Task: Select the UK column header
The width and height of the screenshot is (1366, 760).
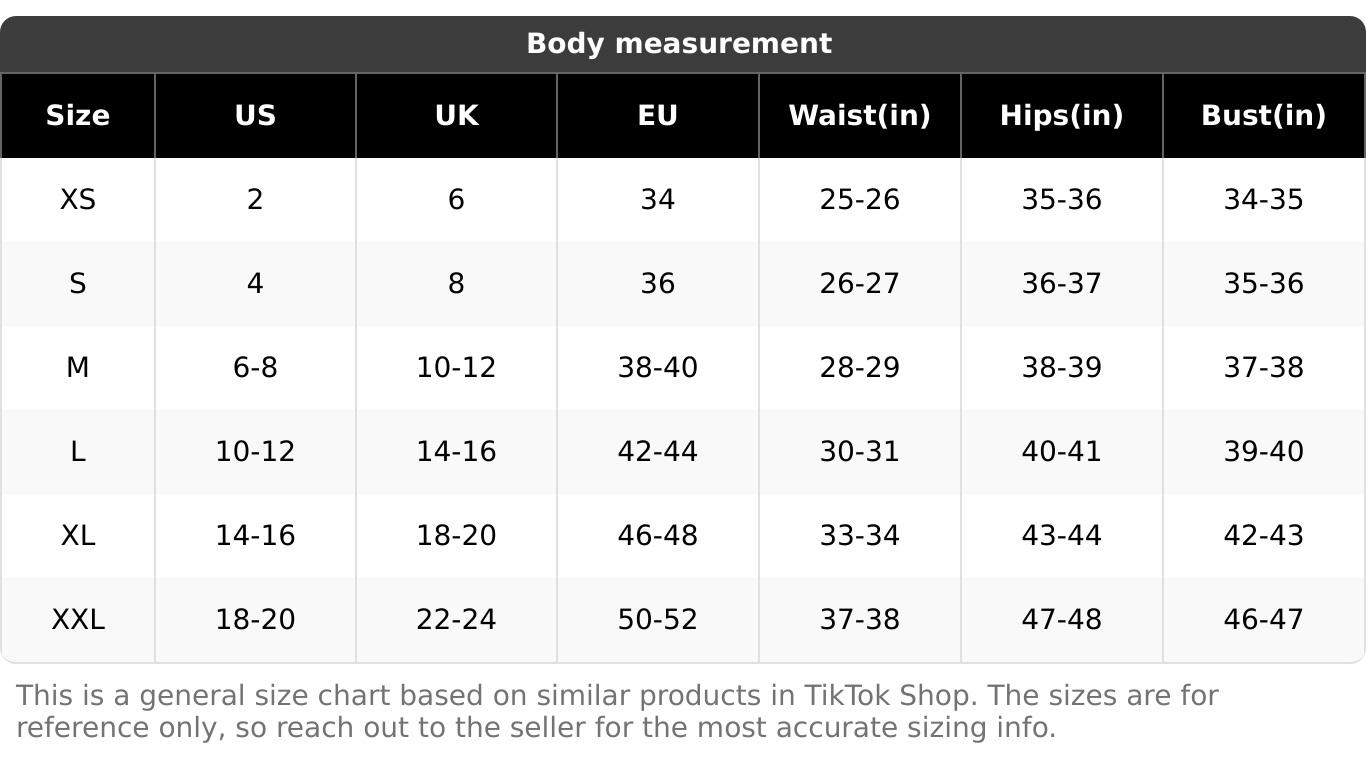Action: (x=456, y=116)
